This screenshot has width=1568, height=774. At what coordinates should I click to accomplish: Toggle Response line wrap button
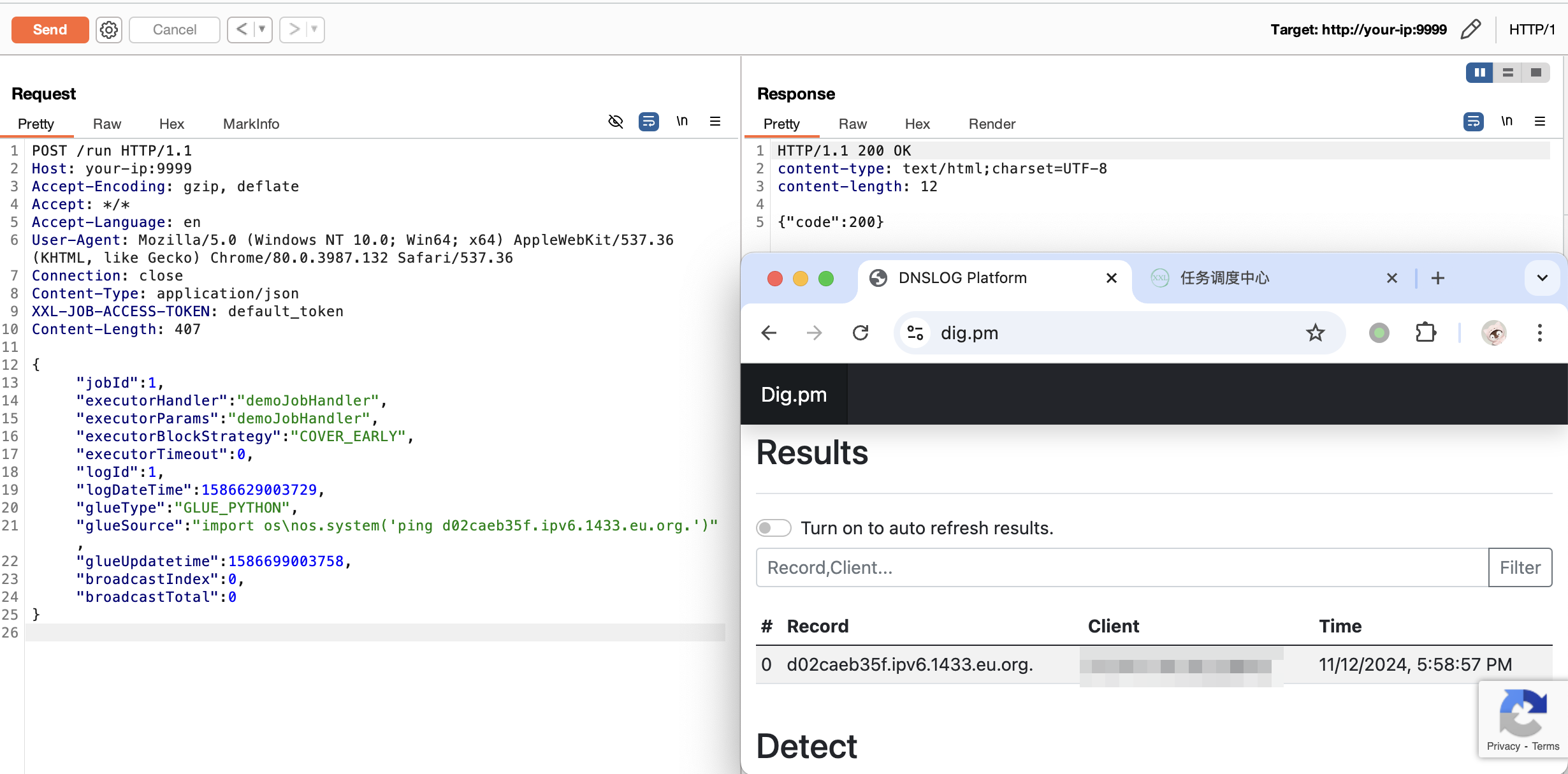coord(1473,121)
